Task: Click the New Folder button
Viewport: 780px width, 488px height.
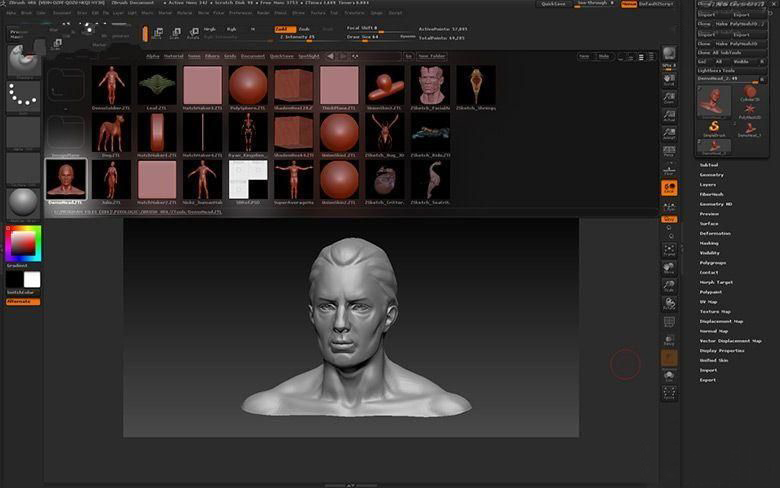Action: (x=432, y=56)
